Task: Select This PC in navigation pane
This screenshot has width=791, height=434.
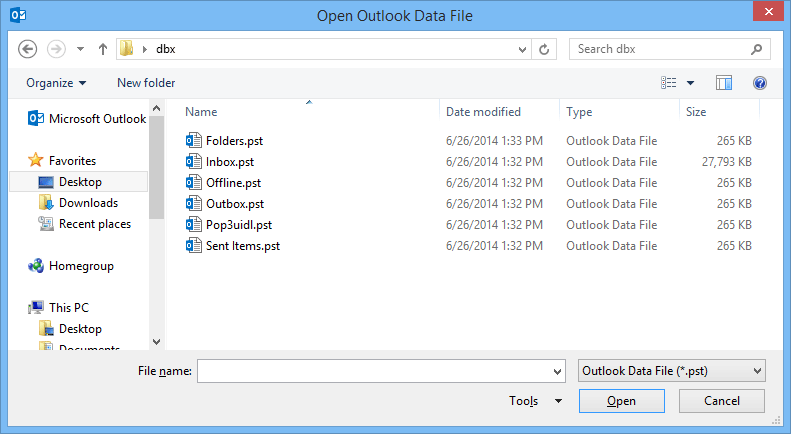Action: [59, 307]
